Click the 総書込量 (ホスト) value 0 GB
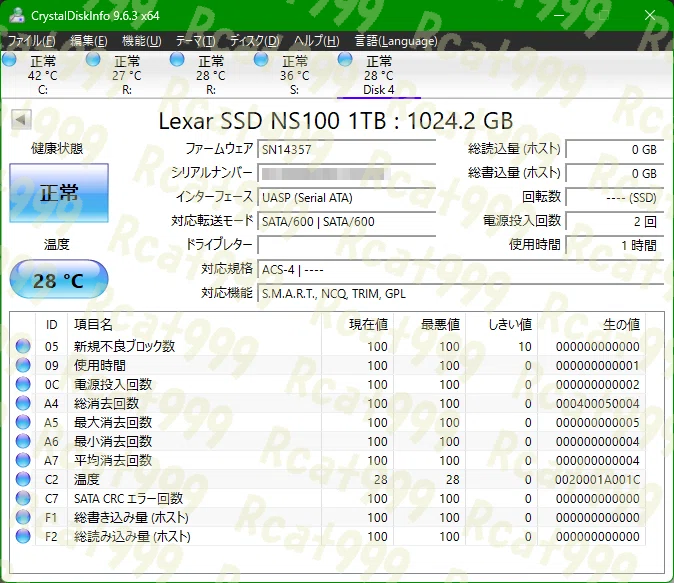The width and height of the screenshot is (674, 583). 615,173
